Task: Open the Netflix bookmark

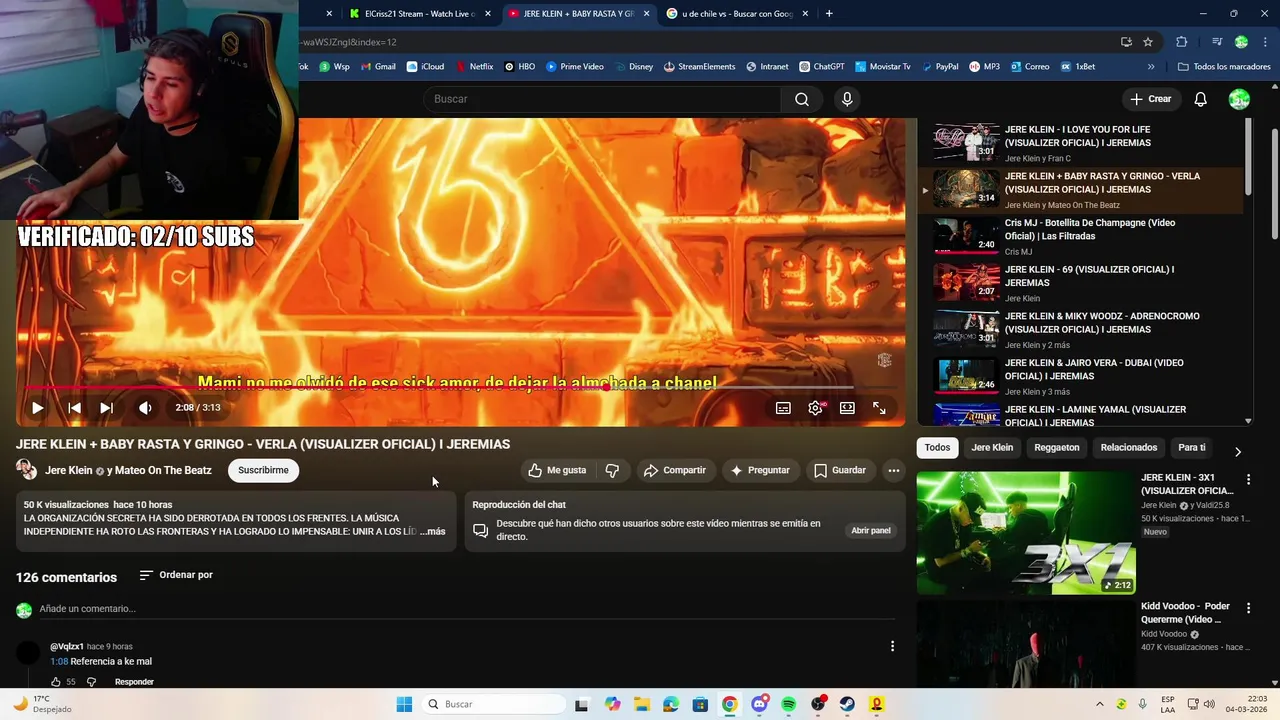Action: (474, 67)
